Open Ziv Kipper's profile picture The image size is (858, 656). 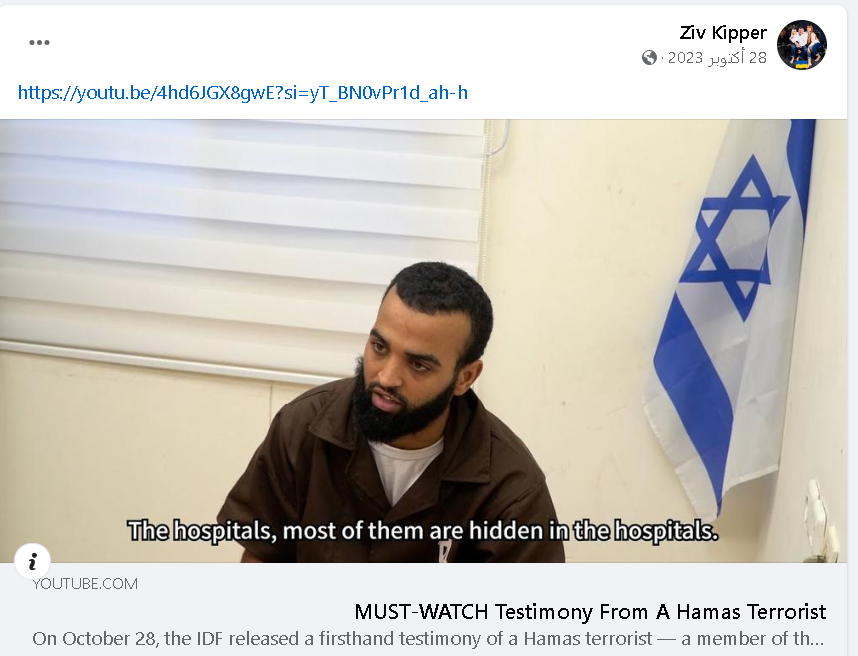point(802,45)
